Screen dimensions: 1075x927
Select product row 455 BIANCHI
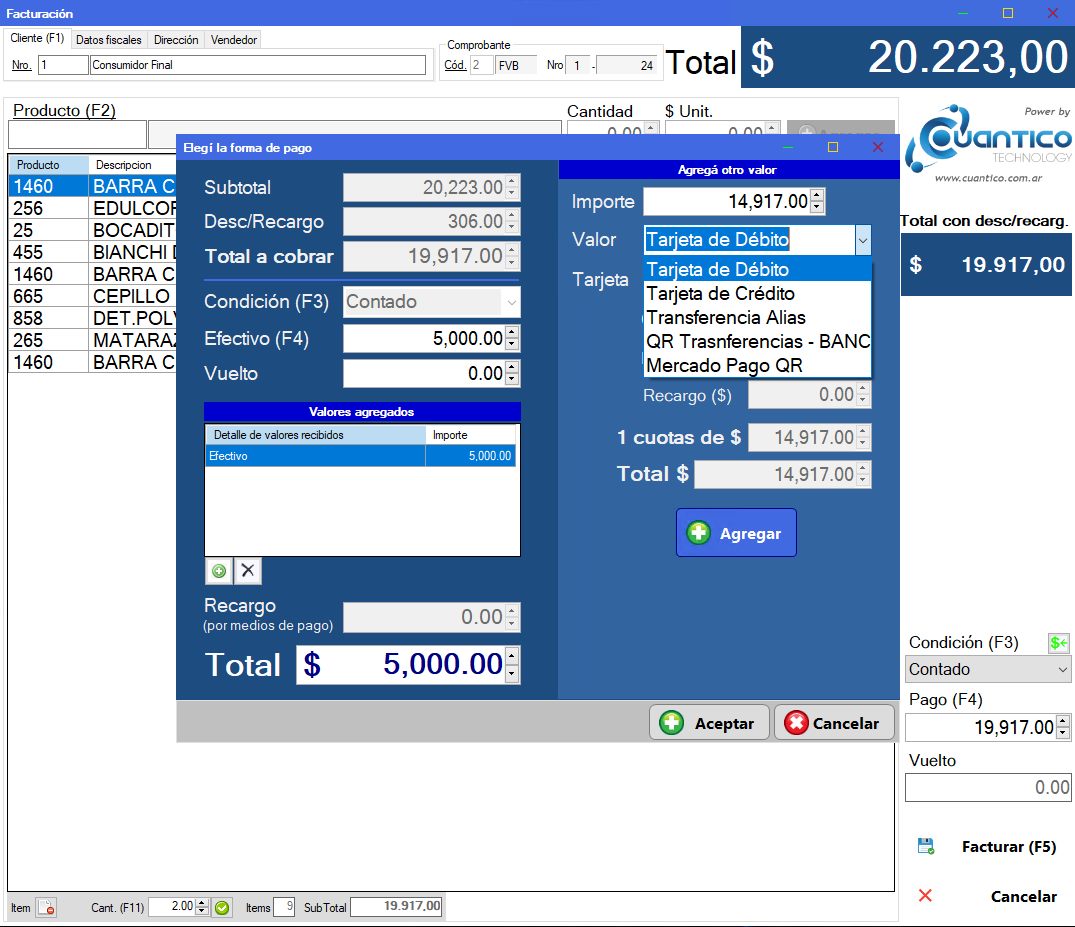pyautogui.click(x=93, y=252)
